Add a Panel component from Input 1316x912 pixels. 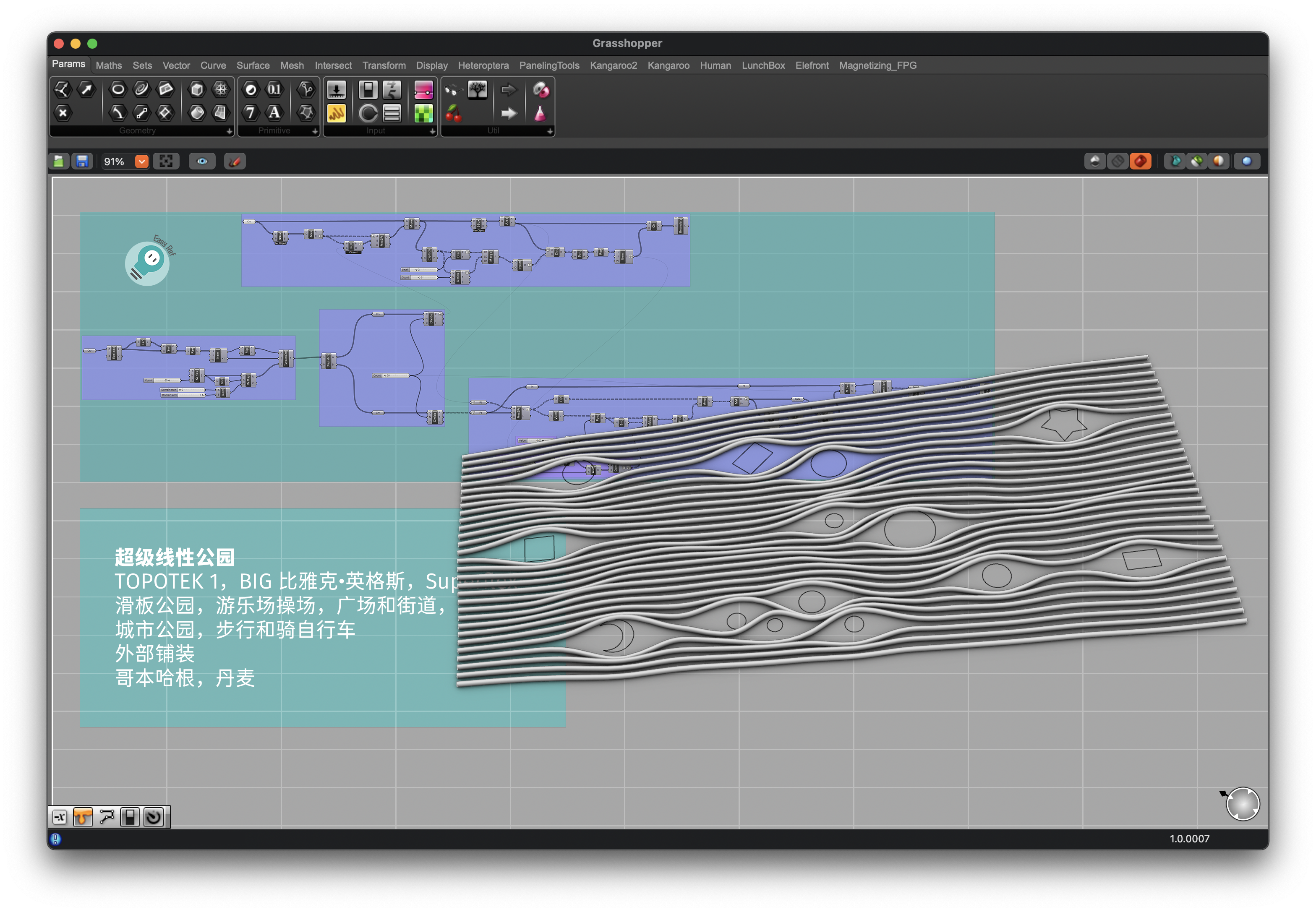[x=336, y=113]
